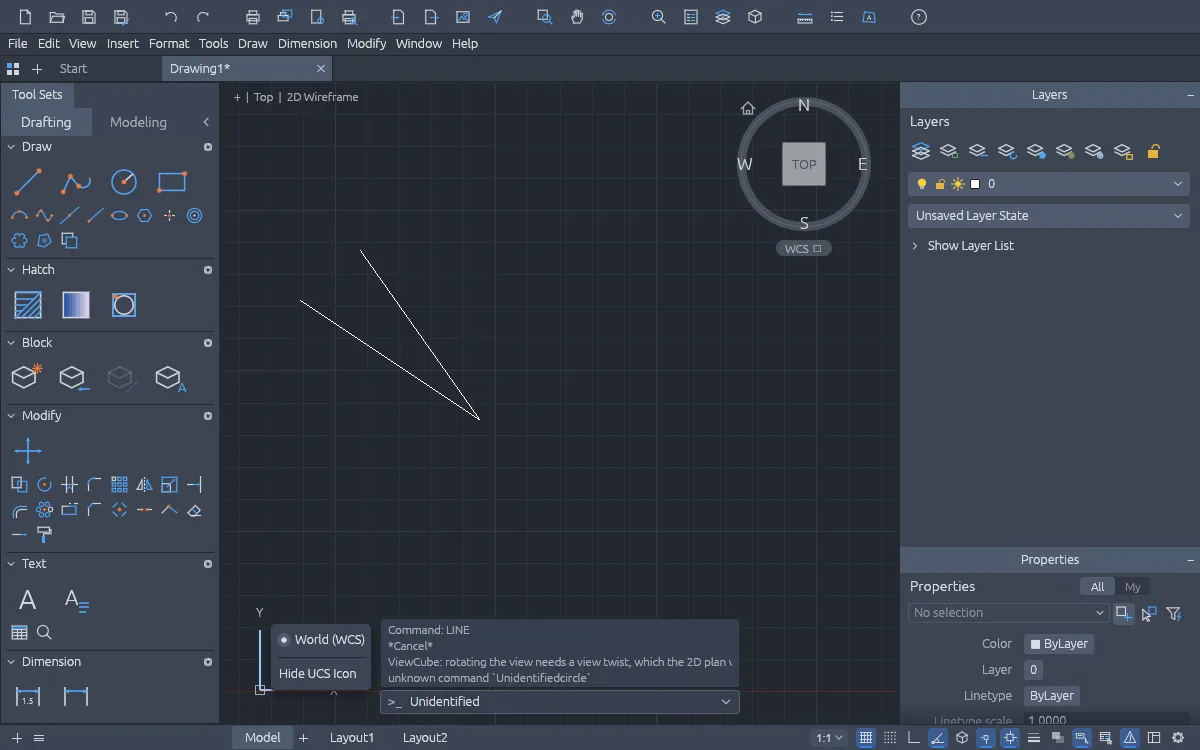Expand Show Layer List
This screenshot has width=1200, height=750.
click(x=962, y=246)
